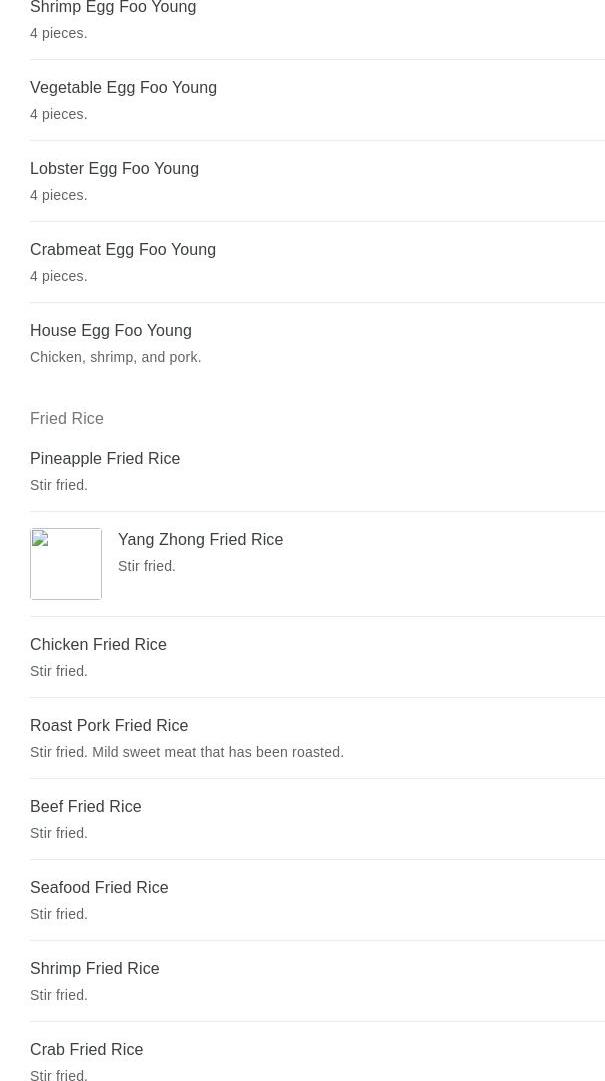Click Stir fried text under Seafood Fried Rice

pos(59,914)
